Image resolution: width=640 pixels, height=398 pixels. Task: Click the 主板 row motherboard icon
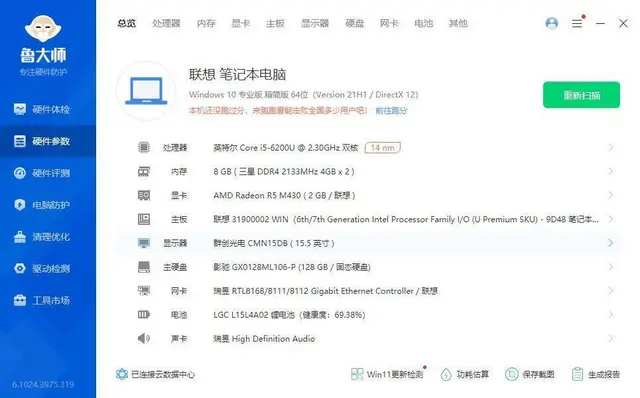tap(144, 219)
